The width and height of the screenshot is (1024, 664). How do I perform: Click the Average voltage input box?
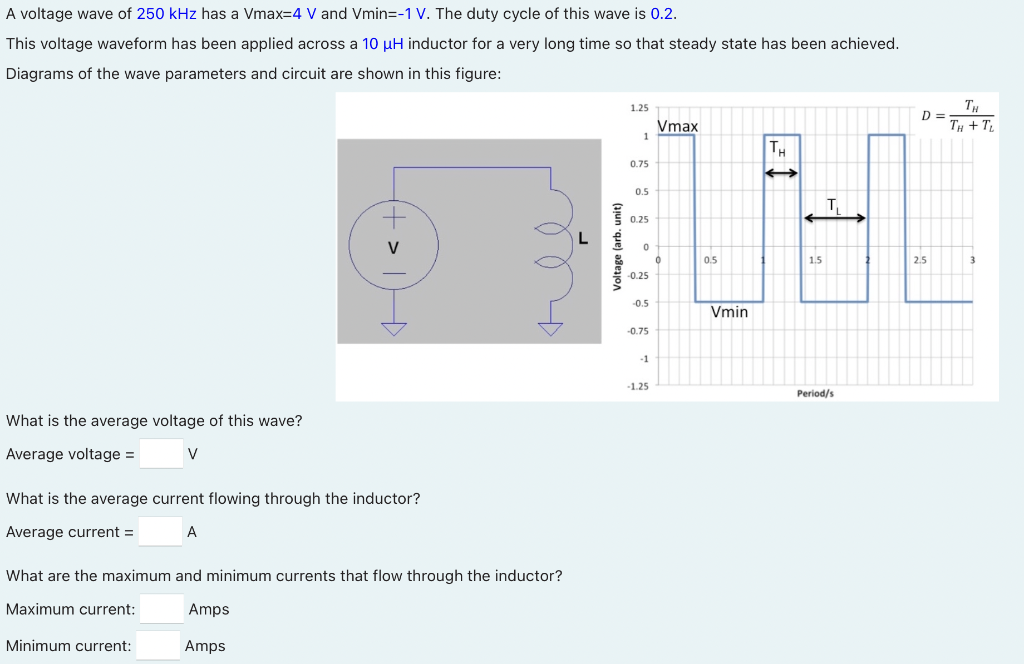coord(161,454)
